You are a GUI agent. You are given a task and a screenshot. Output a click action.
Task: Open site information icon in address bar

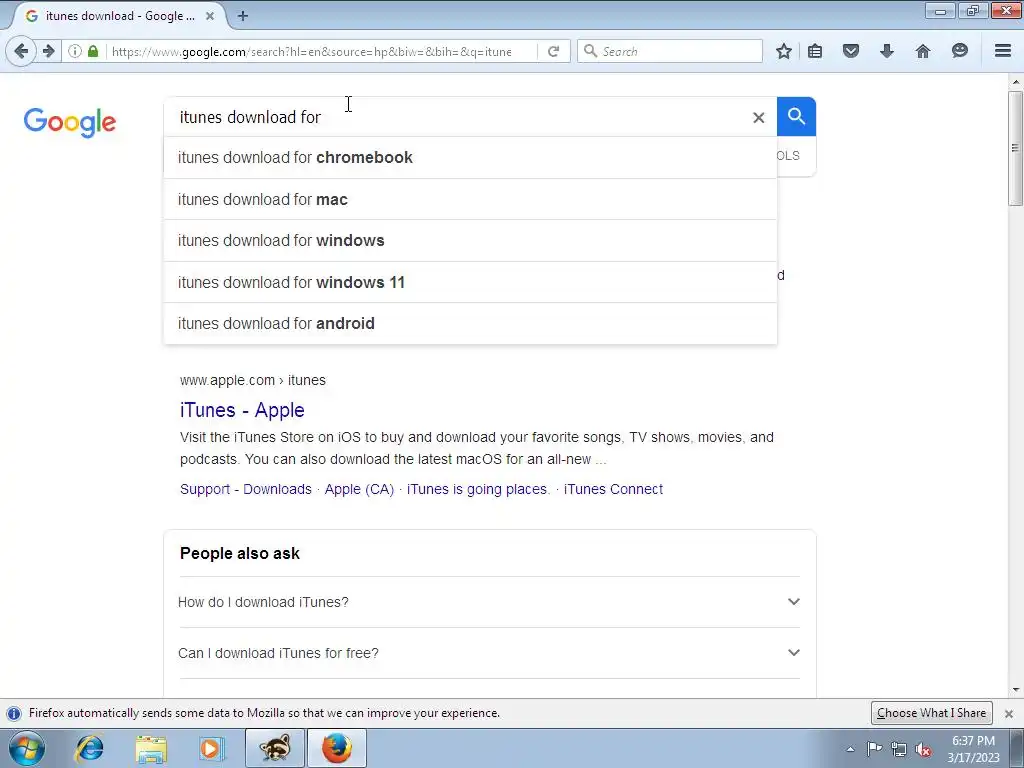click(75, 51)
